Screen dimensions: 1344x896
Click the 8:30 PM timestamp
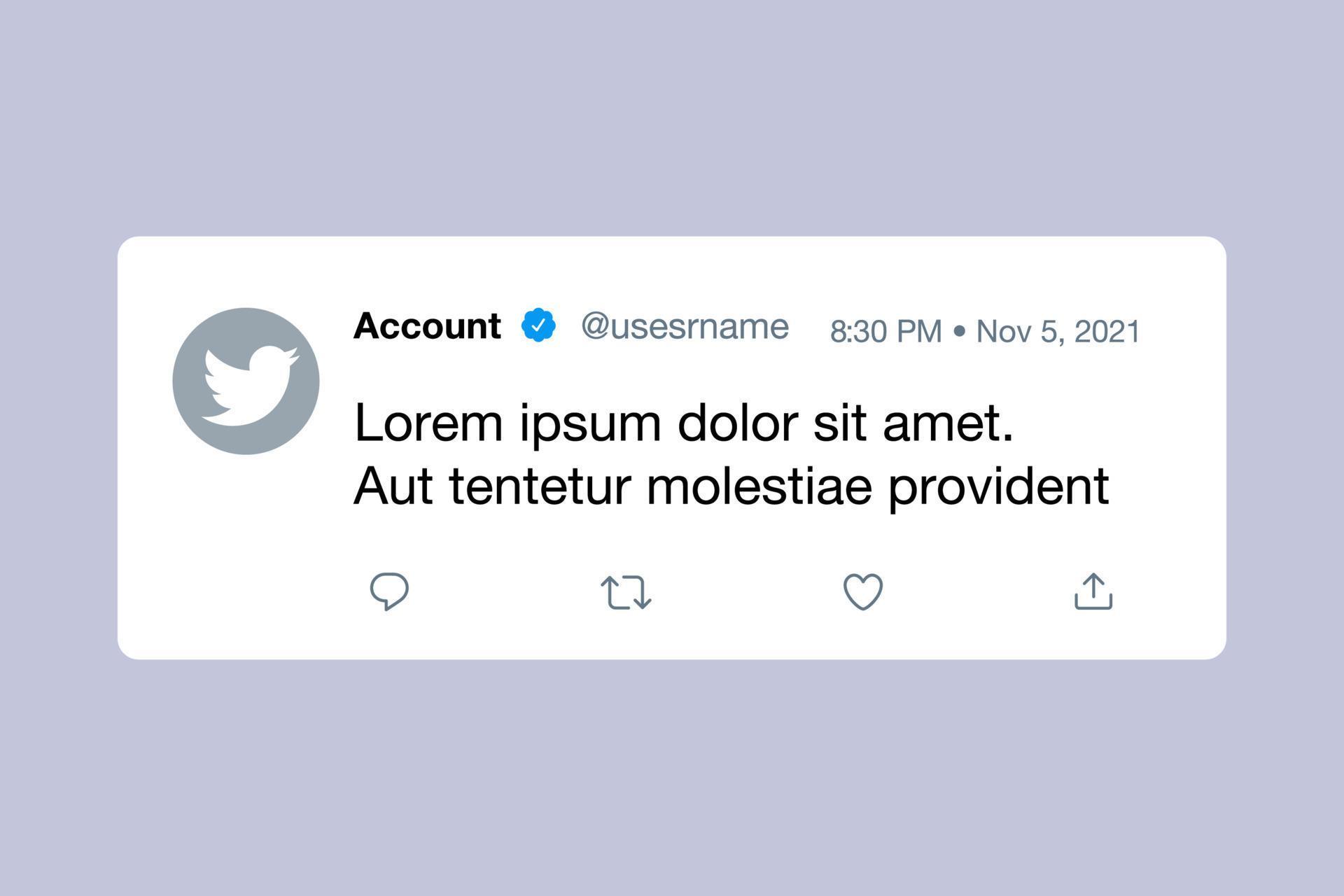pyautogui.click(x=885, y=332)
